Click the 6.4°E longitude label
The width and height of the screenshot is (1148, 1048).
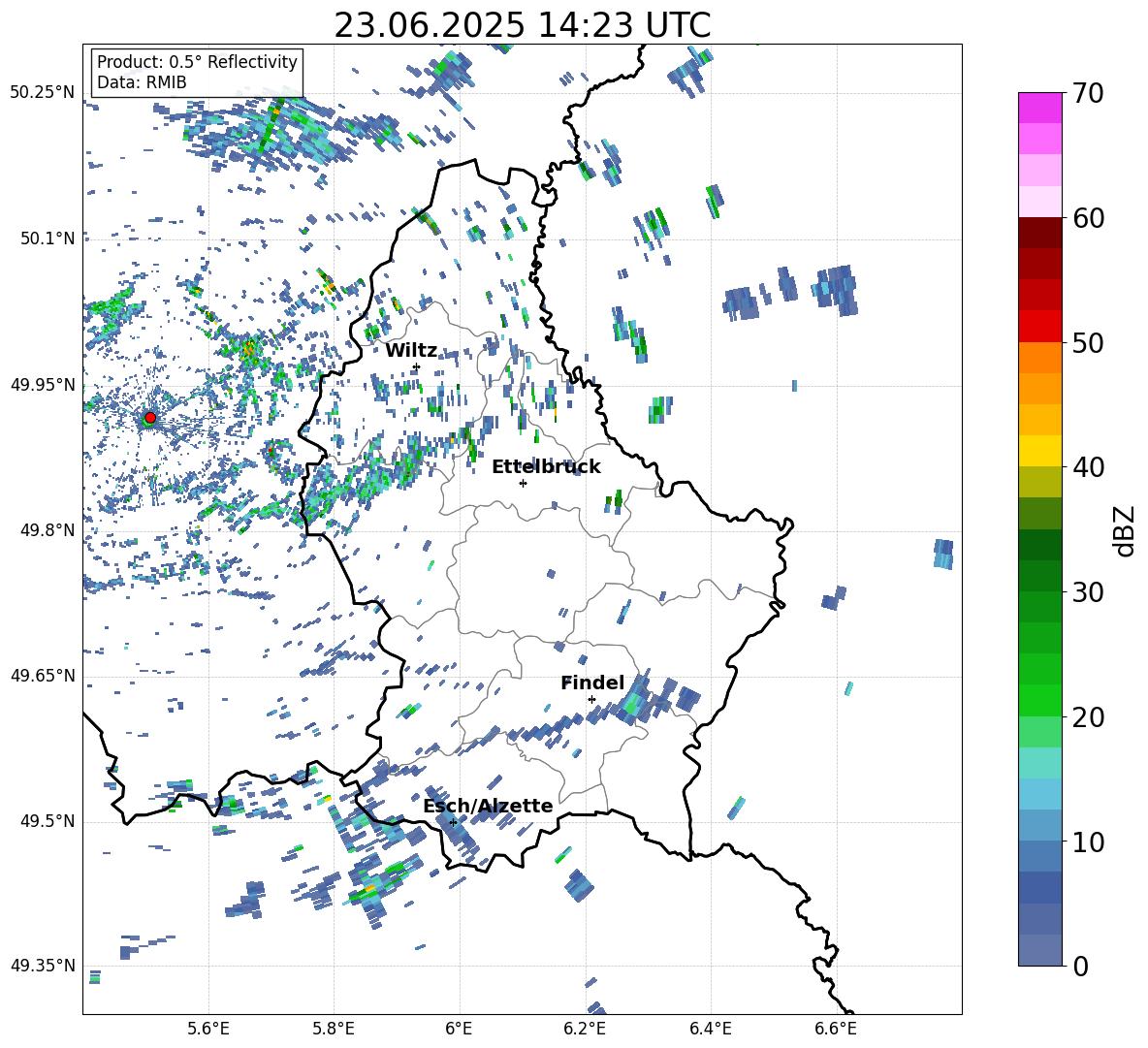coord(710,1029)
